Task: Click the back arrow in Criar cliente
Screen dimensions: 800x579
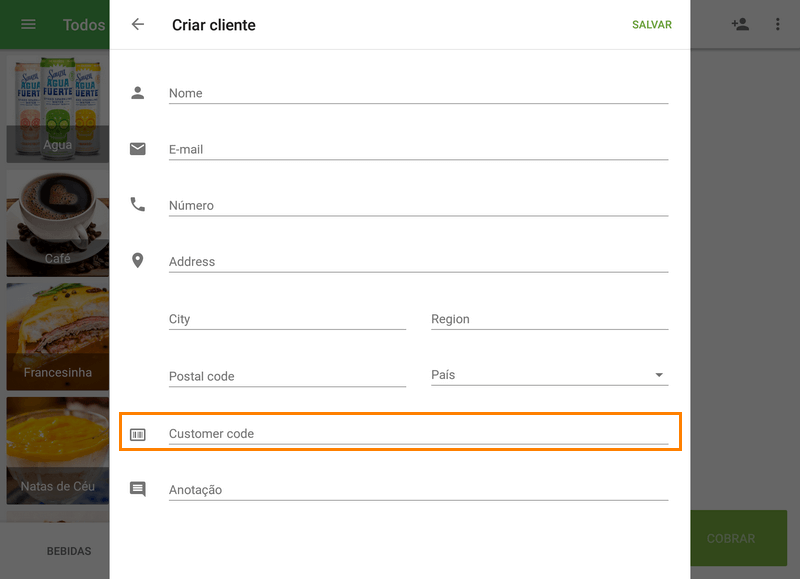Action: pyautogui.click(x=138, y=25)
